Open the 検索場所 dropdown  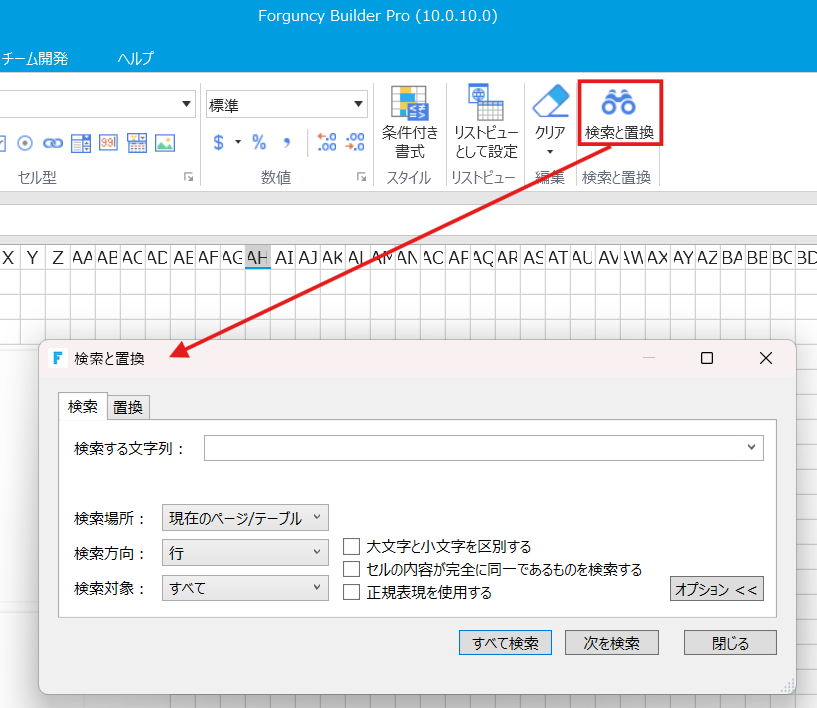(x=245, y=518)
